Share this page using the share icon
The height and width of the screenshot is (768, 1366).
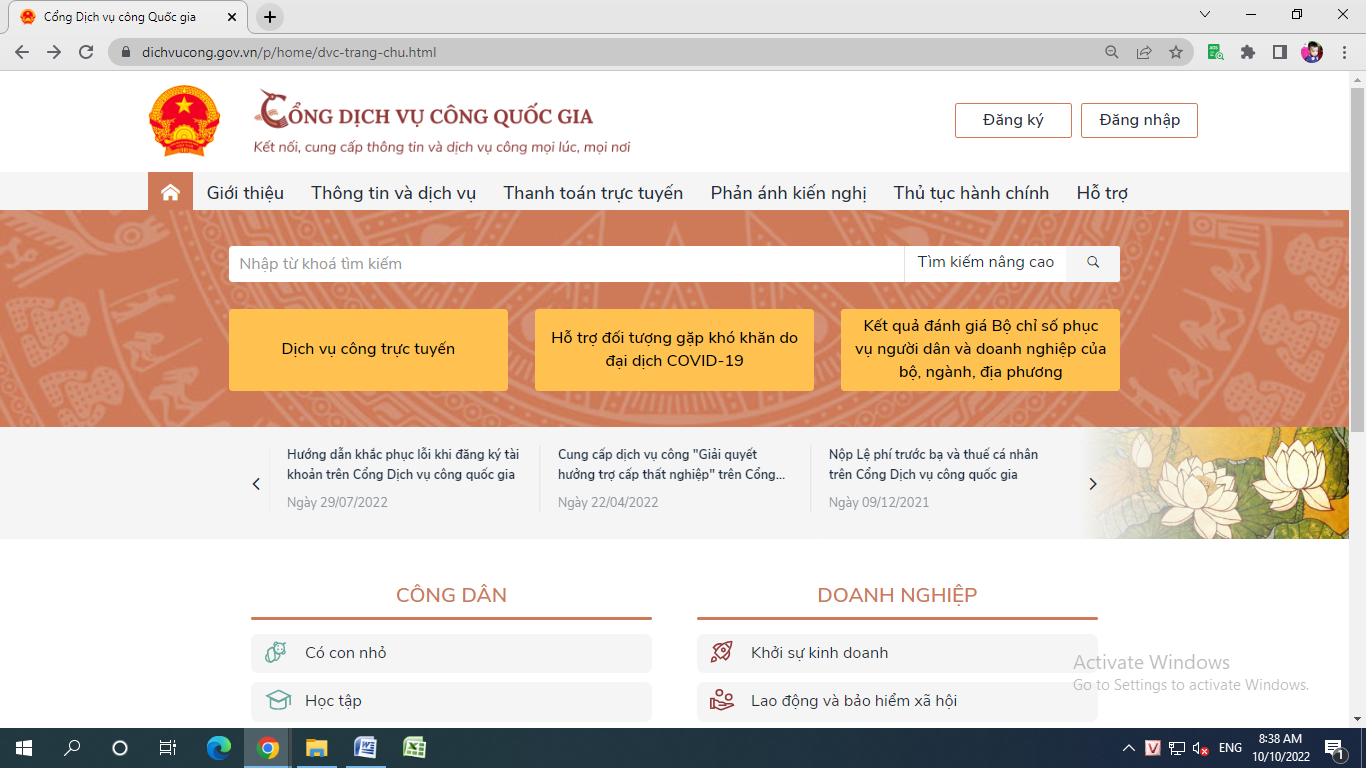1144,52
